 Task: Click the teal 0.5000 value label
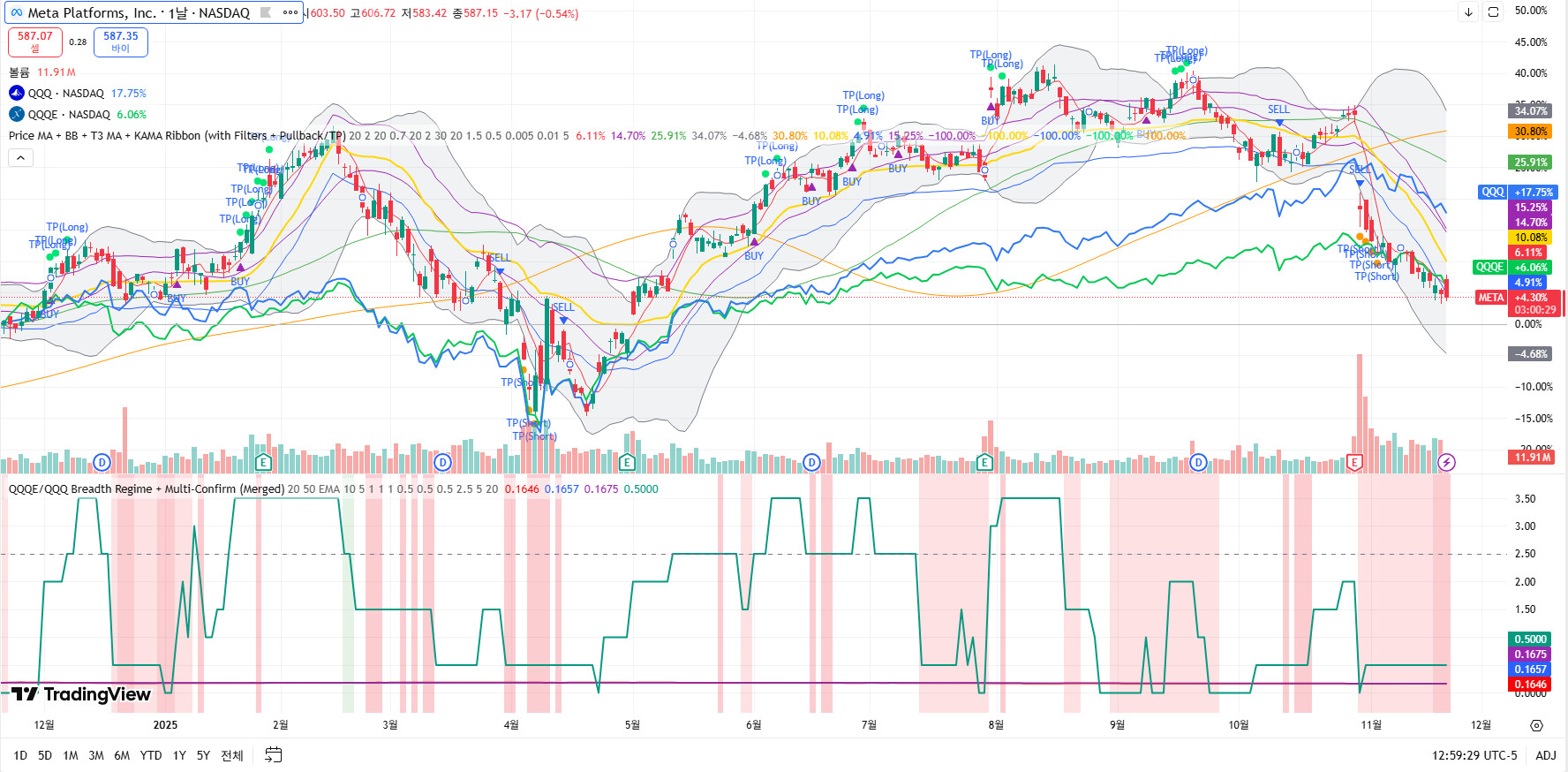(x=1531, y=640)
